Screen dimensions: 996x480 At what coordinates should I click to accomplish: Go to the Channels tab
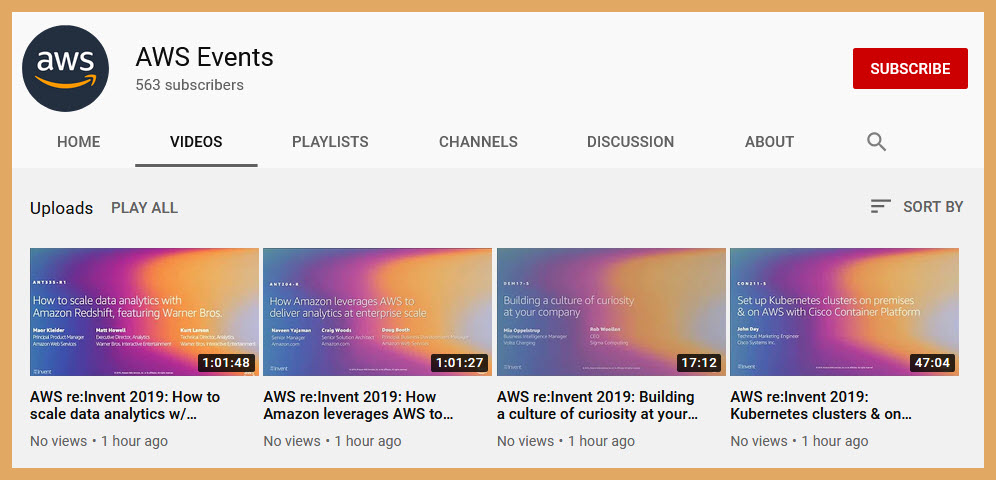[x=478, y=142]
